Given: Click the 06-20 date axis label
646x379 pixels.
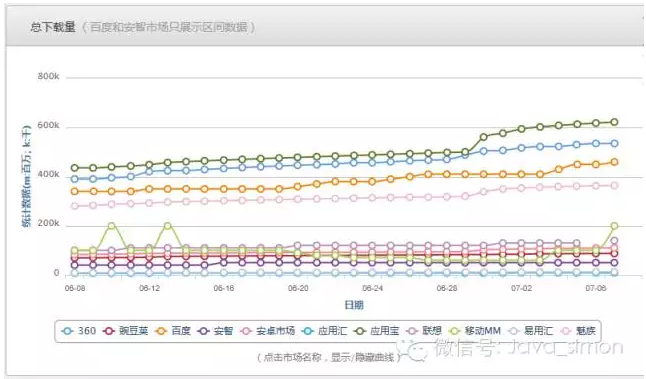Looking at the screenshot, I should 298,288.
